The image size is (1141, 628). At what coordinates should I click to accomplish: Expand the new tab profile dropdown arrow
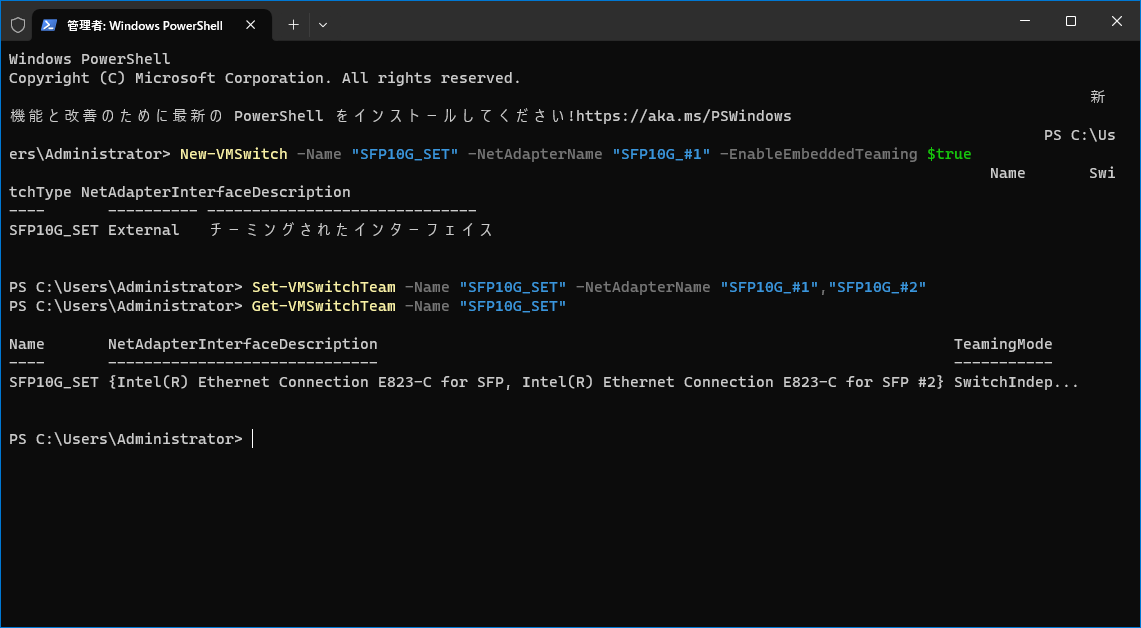pyautogui.click(x=323, y=25)
